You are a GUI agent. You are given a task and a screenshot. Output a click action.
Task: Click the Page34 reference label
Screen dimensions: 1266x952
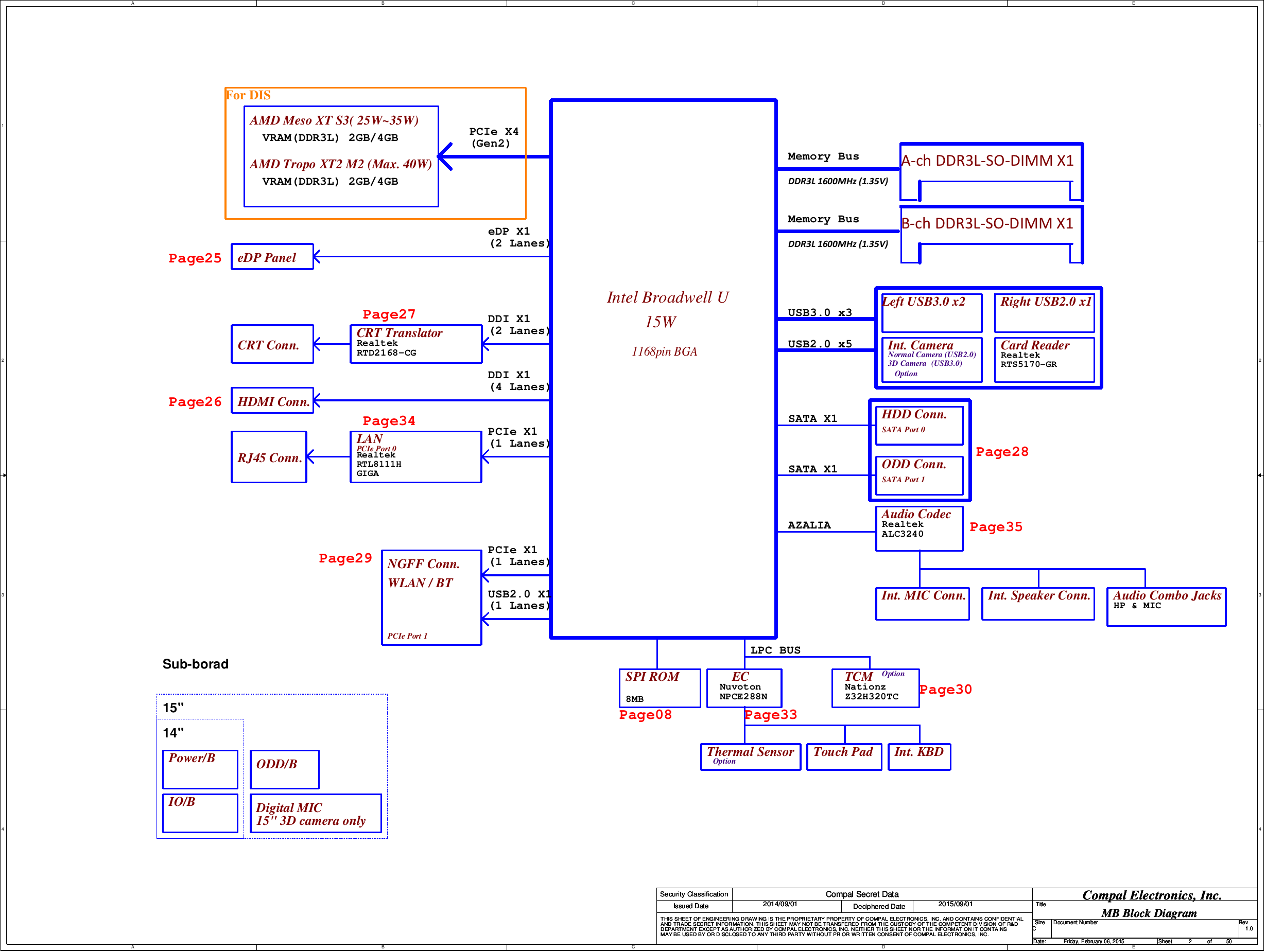(x=389, y=421)
